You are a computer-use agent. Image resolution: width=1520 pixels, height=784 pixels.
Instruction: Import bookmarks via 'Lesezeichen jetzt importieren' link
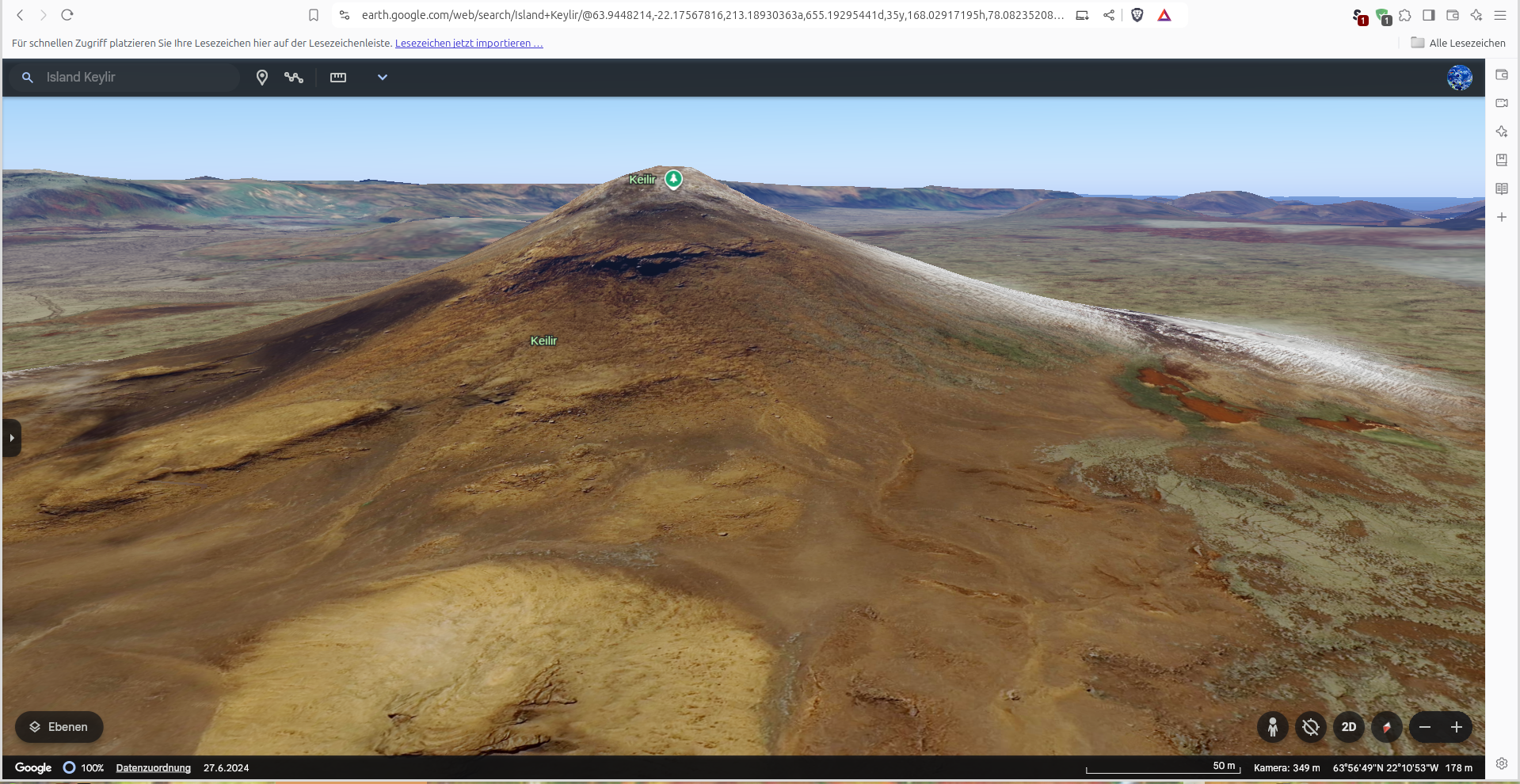[x=469, y=44]
